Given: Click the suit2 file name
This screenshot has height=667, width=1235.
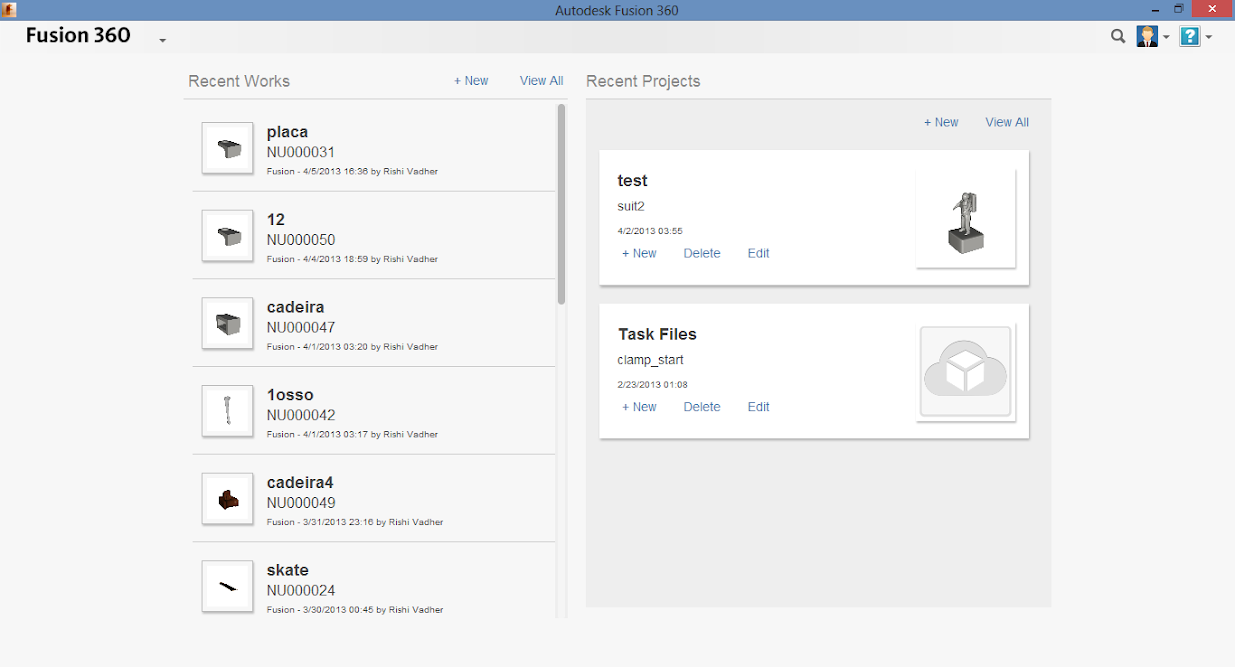Looking at the screenshot, I should 631,206.
